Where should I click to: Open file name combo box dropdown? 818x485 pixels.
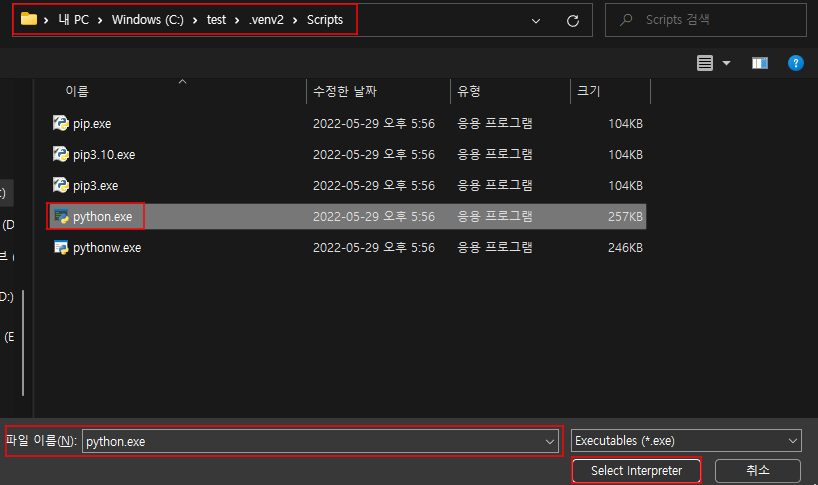coord(550,442)
